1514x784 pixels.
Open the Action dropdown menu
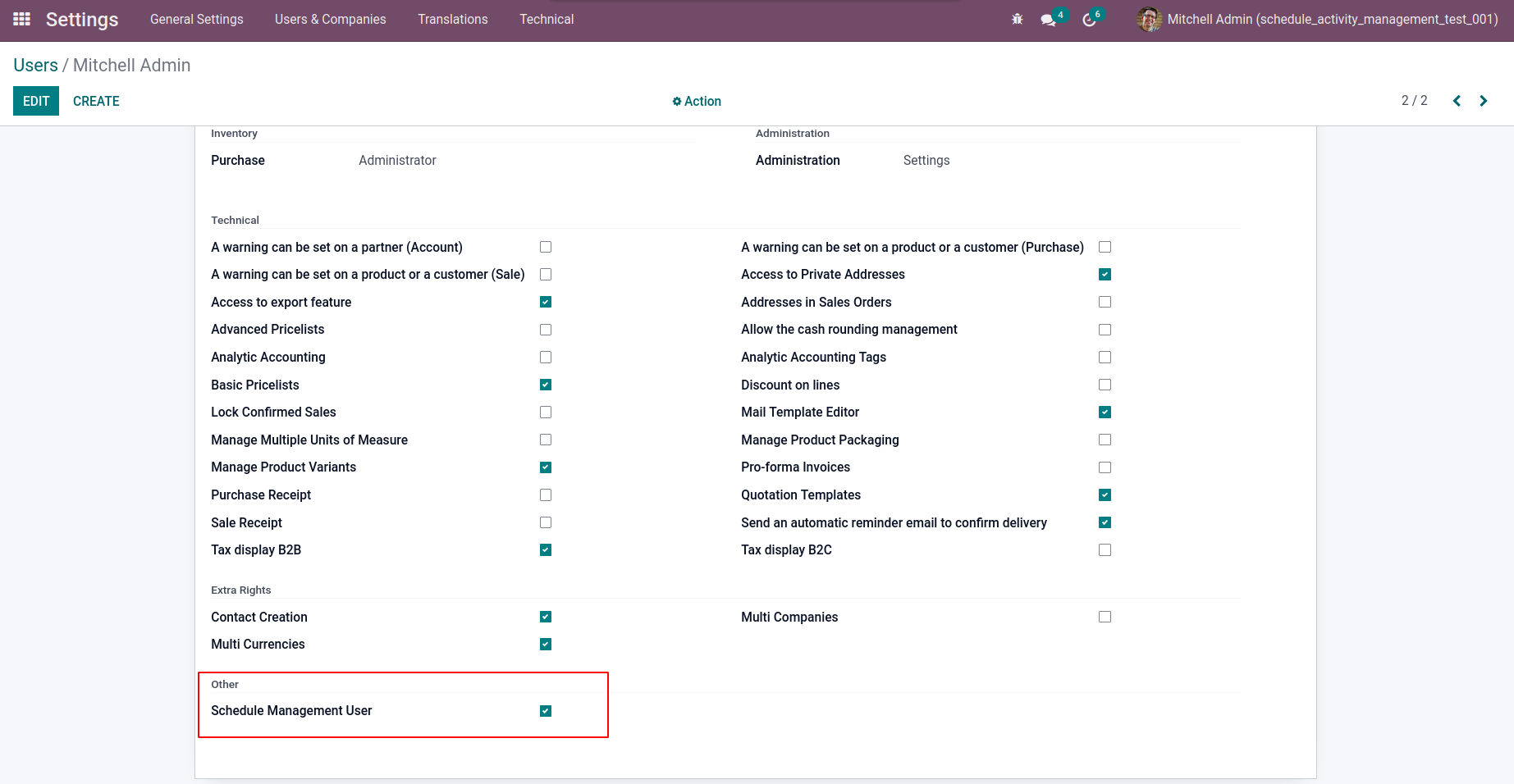coord(697,101)
